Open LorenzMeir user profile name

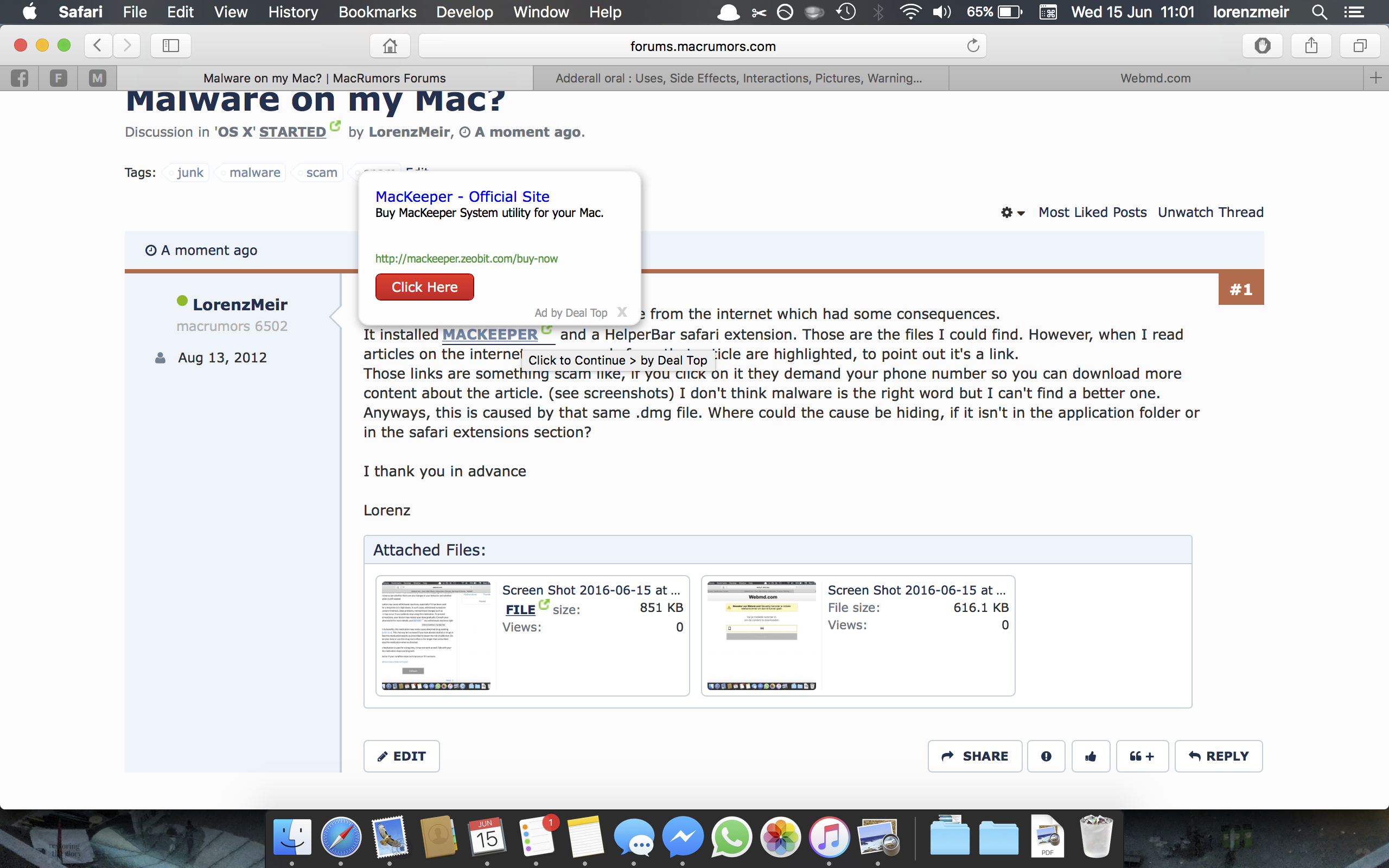tap(240, 304)
